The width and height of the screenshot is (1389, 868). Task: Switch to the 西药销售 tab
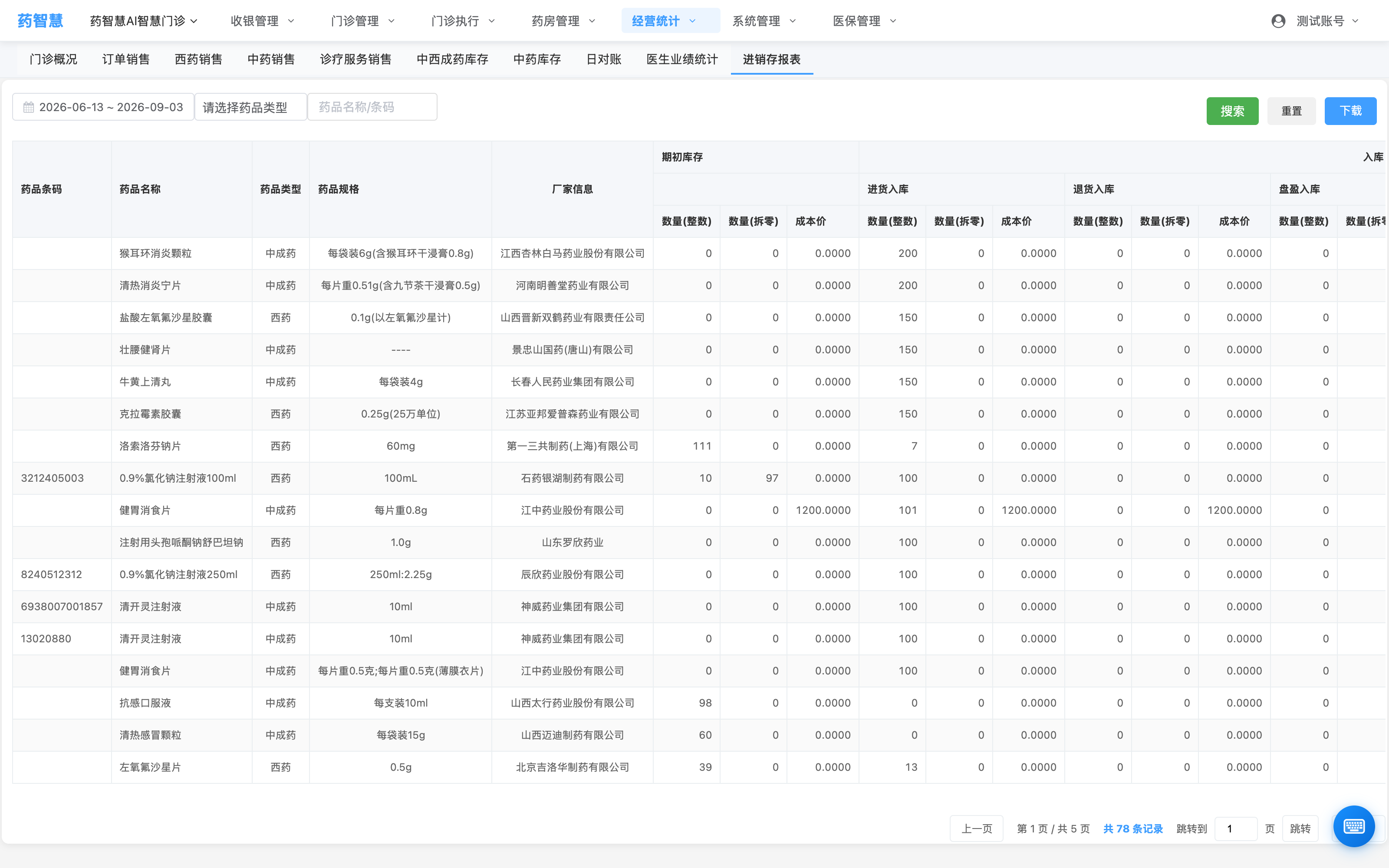pos(199,59)
